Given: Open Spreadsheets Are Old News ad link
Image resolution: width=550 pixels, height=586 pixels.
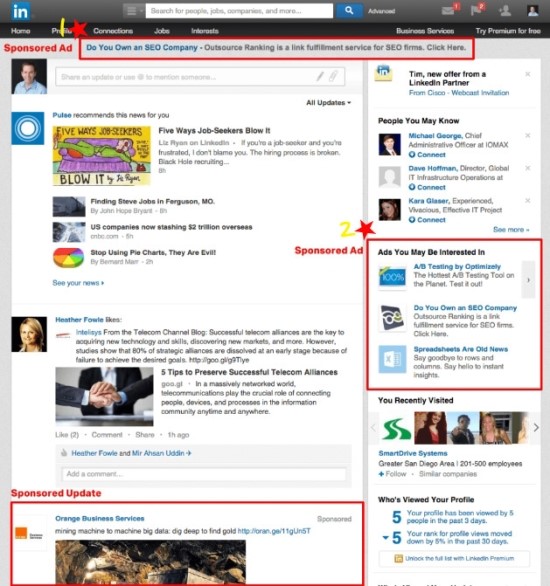Looking at the screenshot, I should 461,349.
